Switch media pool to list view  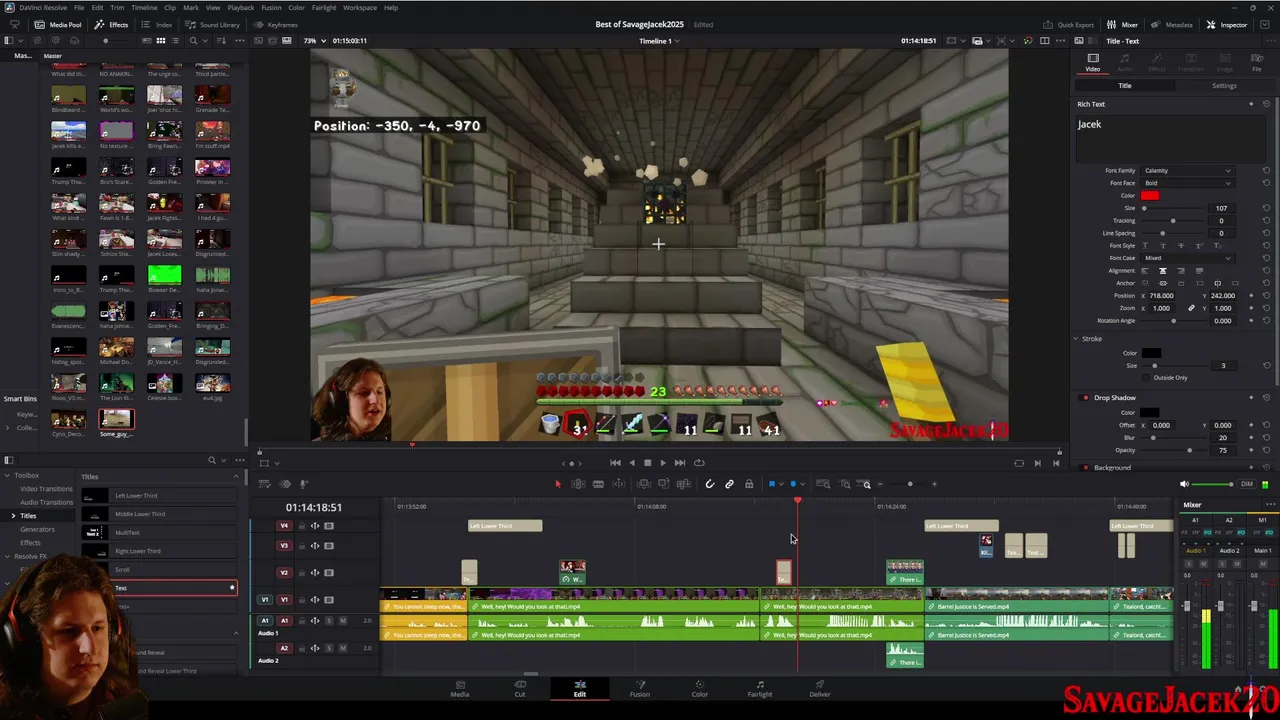pyautogui.click(x=174, y=40)
